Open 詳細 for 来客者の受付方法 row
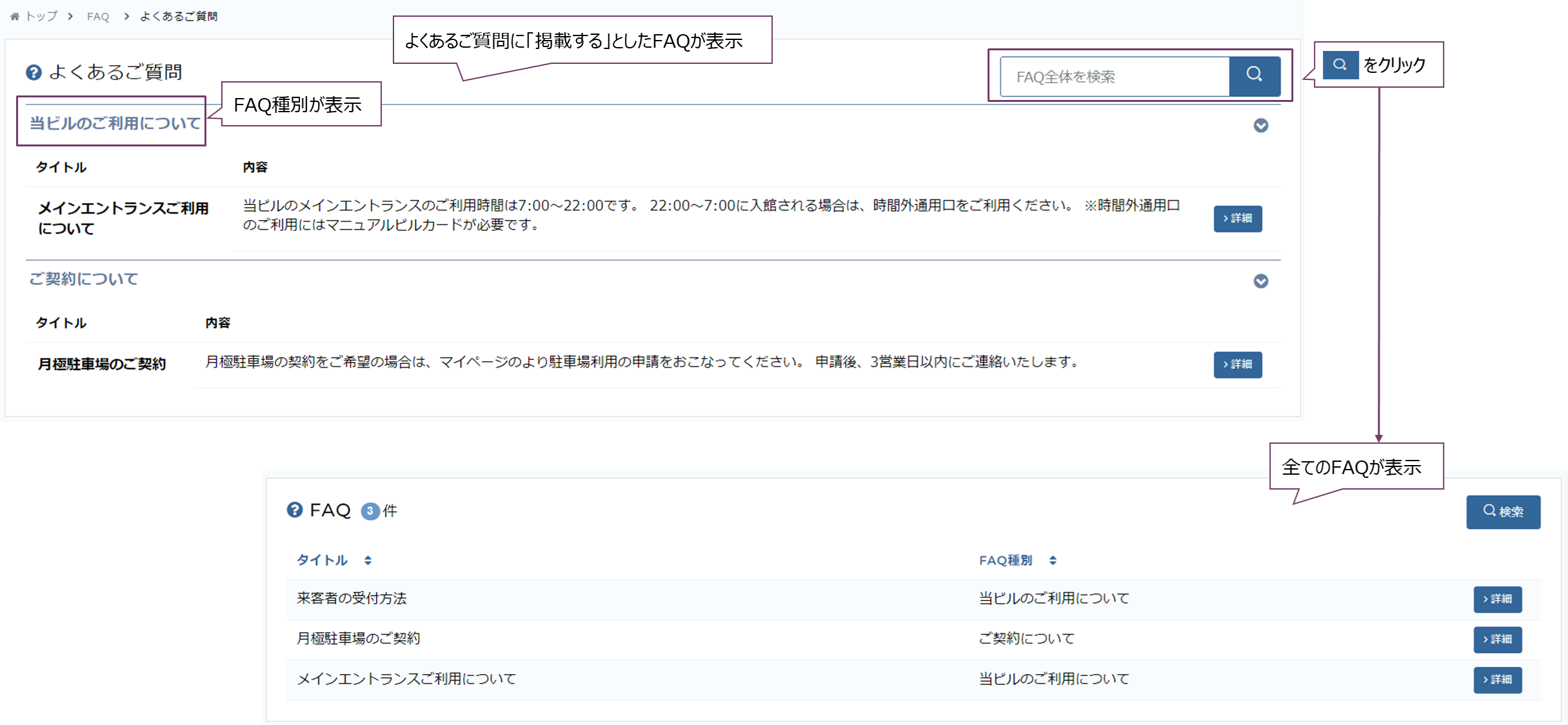Viewport: 1568px width, 725px height. pos(1497,599)
